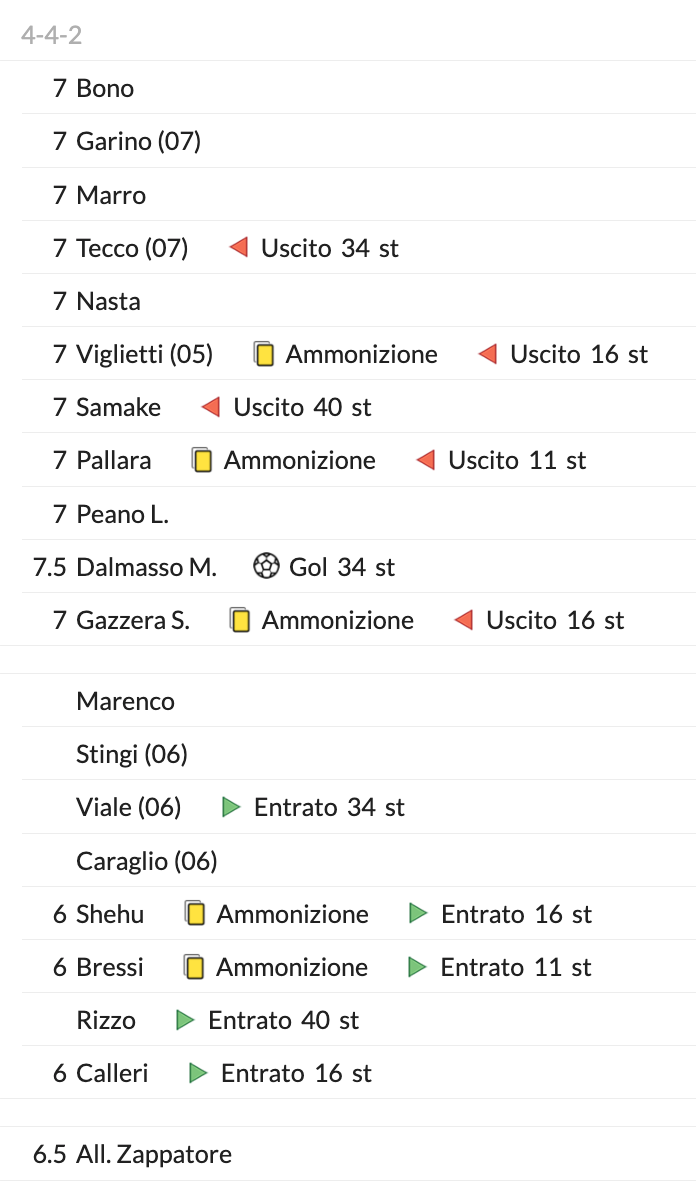Click the Gol 34 st event text
This screenshot has width=696, height=1184.
point(342,567)
